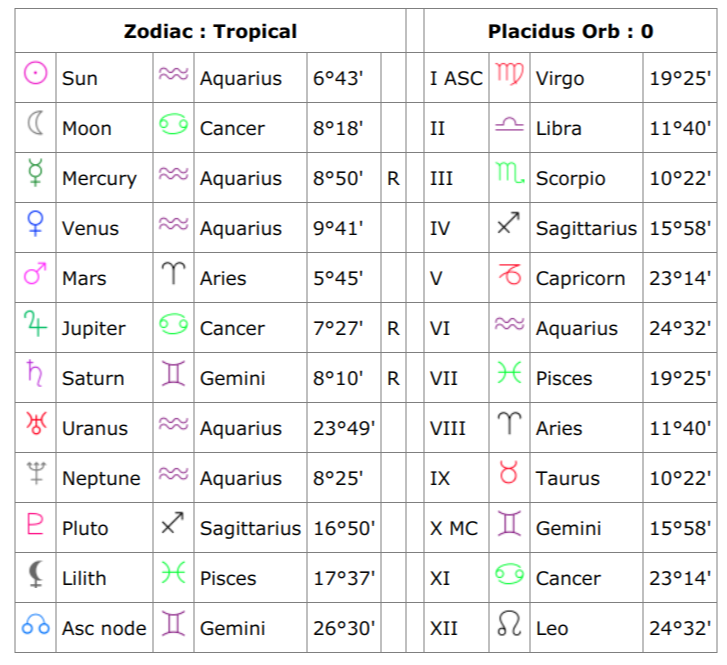This screenshot has height=665, width=727.
Task: Click the green Mercury glyph
Action: click(x=36, y=173)
